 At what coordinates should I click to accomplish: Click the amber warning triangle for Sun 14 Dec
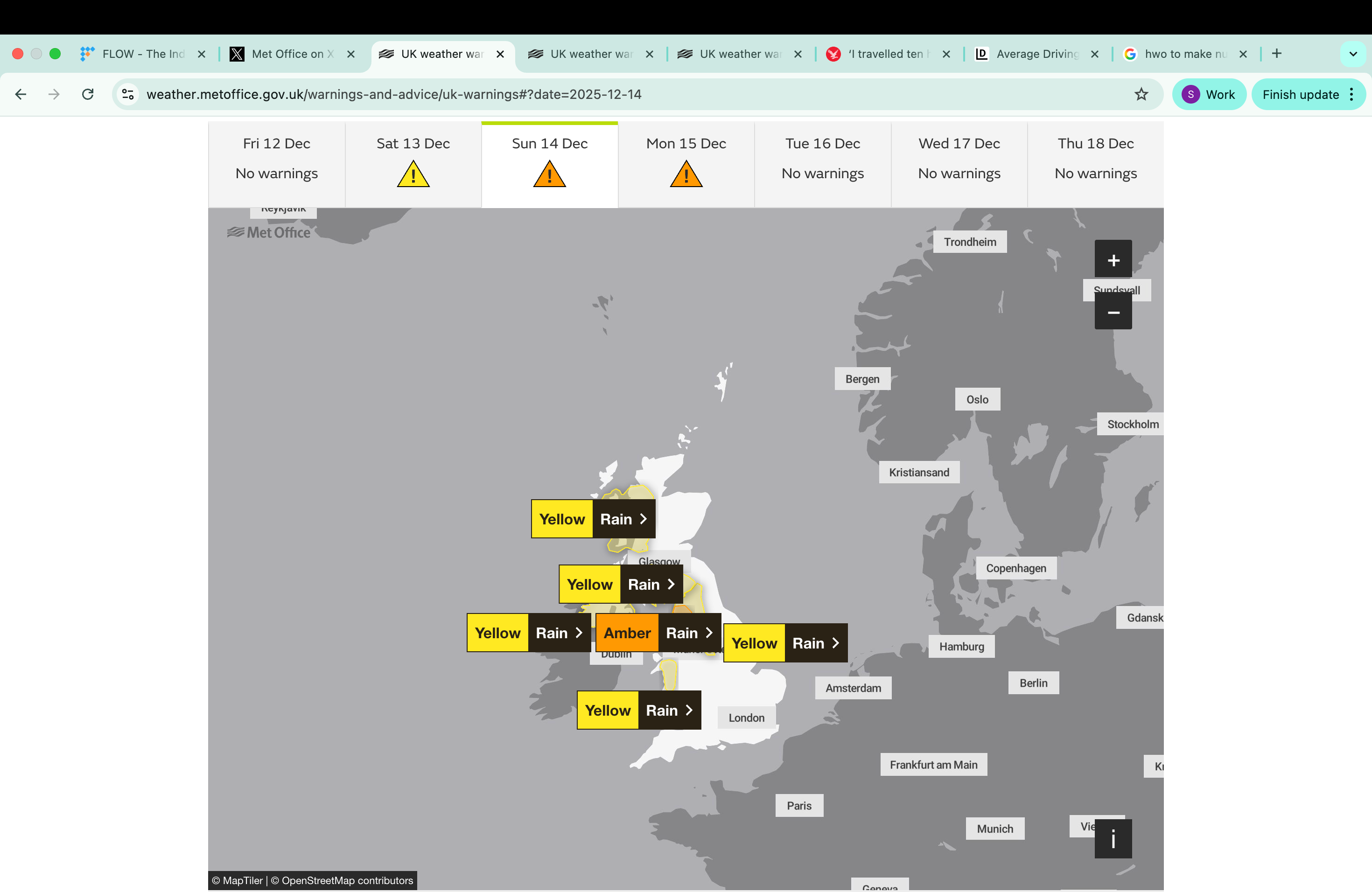coord(549,174)
